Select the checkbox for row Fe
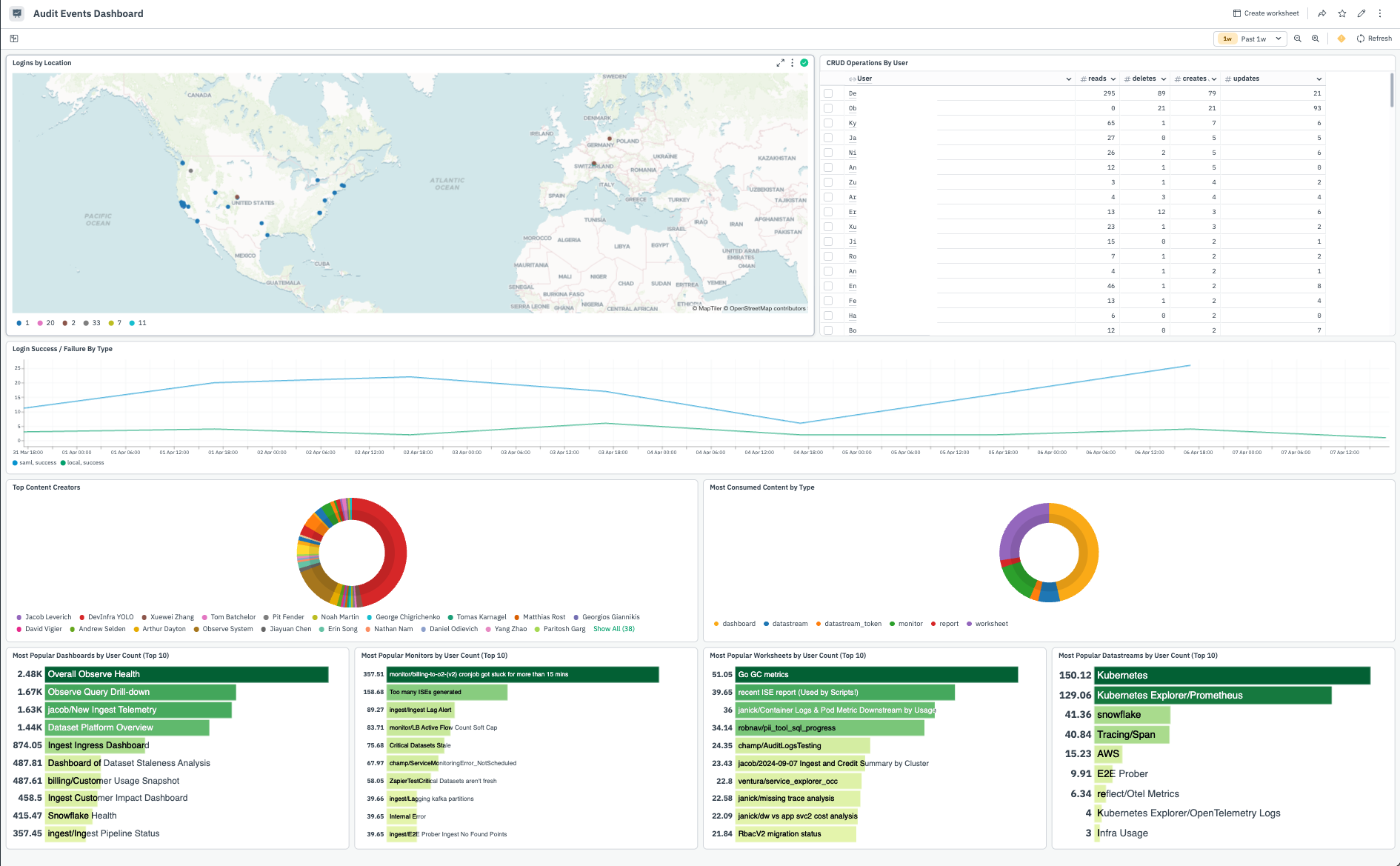The width and height of the screenshot is (1400, 866). [828, 301]
